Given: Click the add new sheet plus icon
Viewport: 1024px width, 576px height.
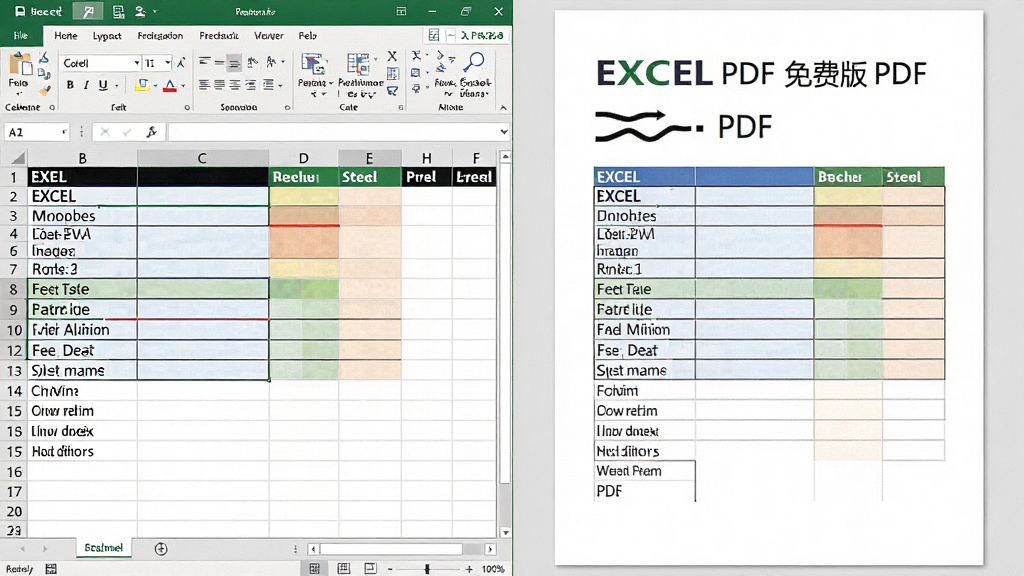Looking at the screenshot, I should (x=161, y=549).
